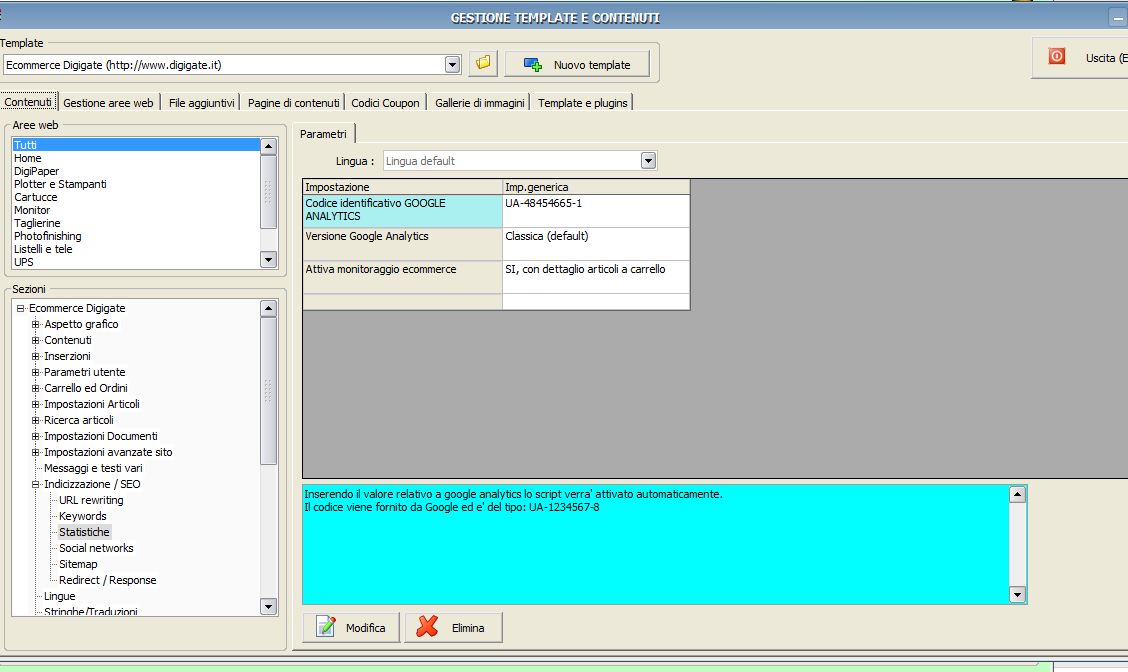Switch to Gestione aree web tab

pyautogui.click(x=108, y=103)
